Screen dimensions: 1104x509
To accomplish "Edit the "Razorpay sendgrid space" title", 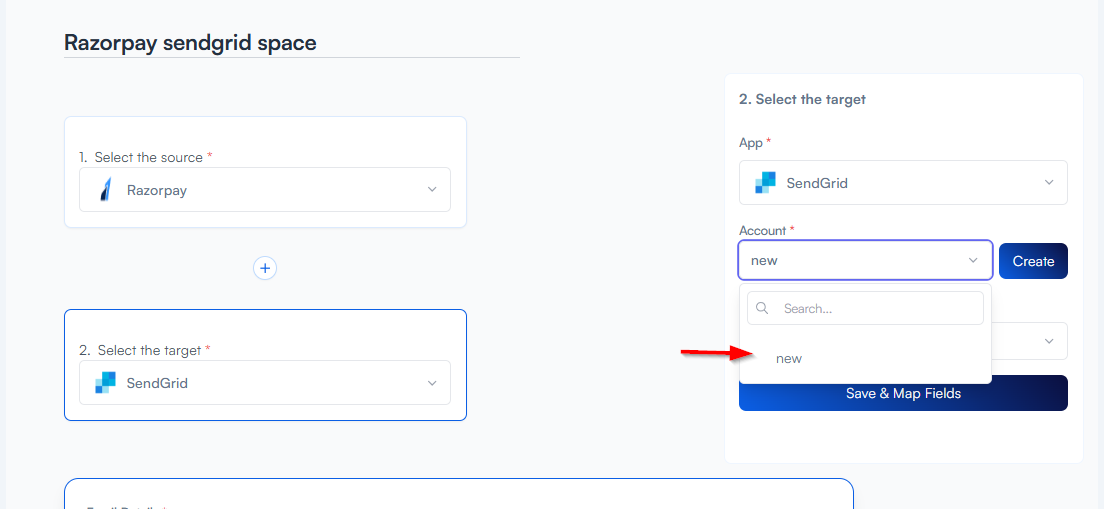I will [x=190, y=43].
